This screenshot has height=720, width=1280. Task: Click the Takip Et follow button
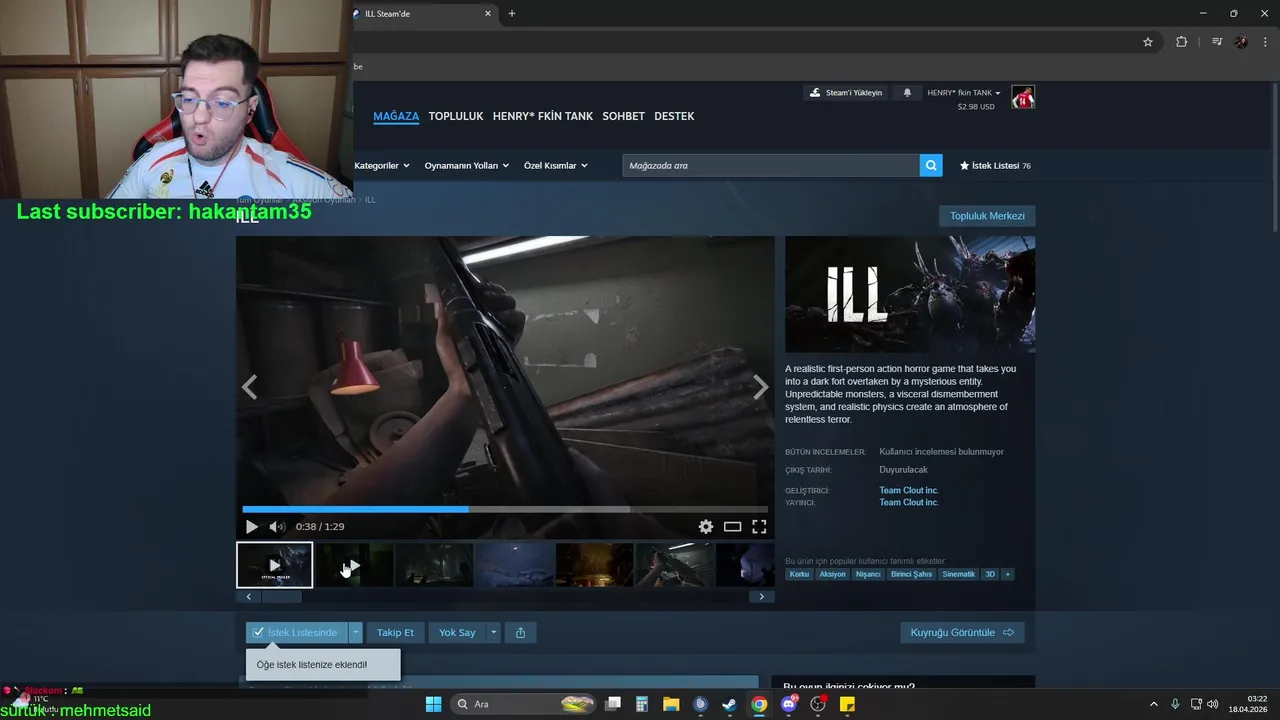click(x=395, y=633)
